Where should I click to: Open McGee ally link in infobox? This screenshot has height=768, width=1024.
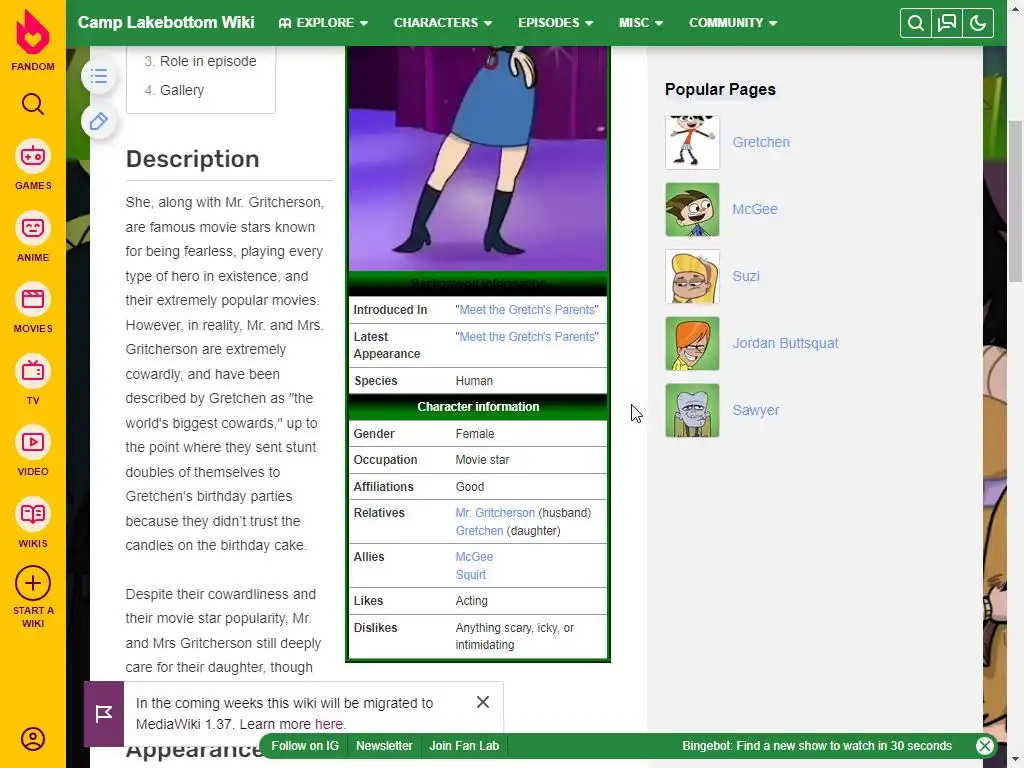[474, 556]
